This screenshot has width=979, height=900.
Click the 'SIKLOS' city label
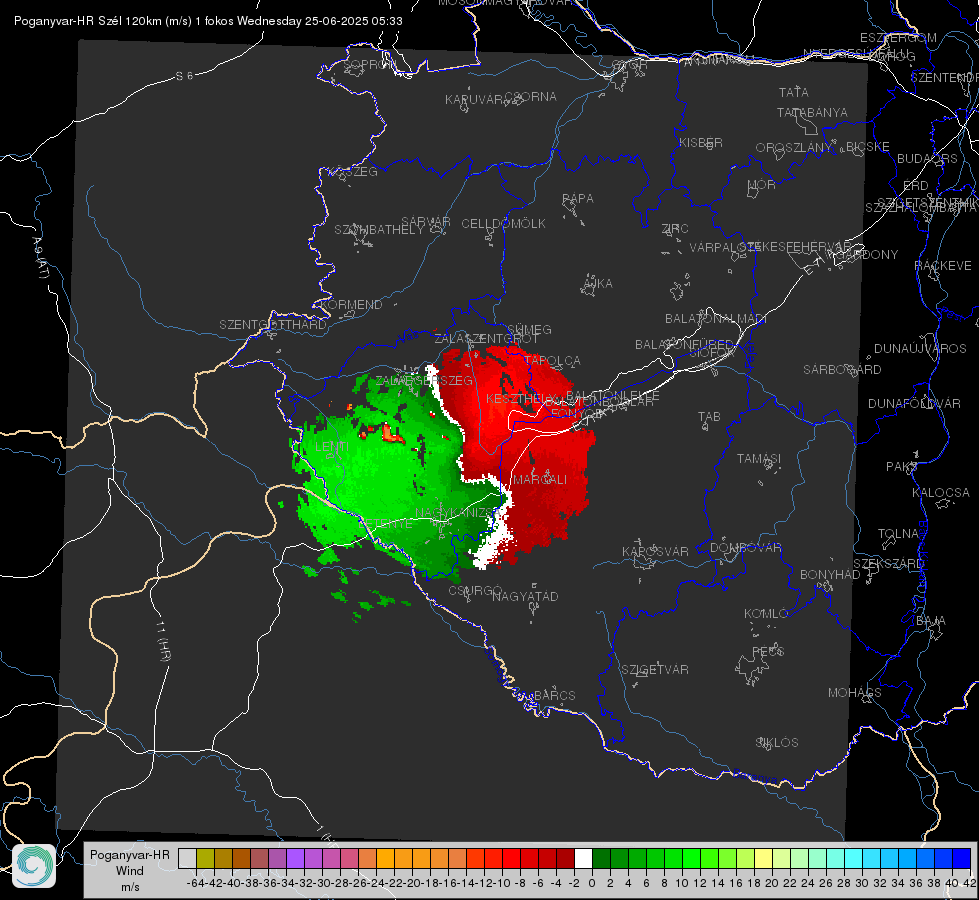coord(777,743)
